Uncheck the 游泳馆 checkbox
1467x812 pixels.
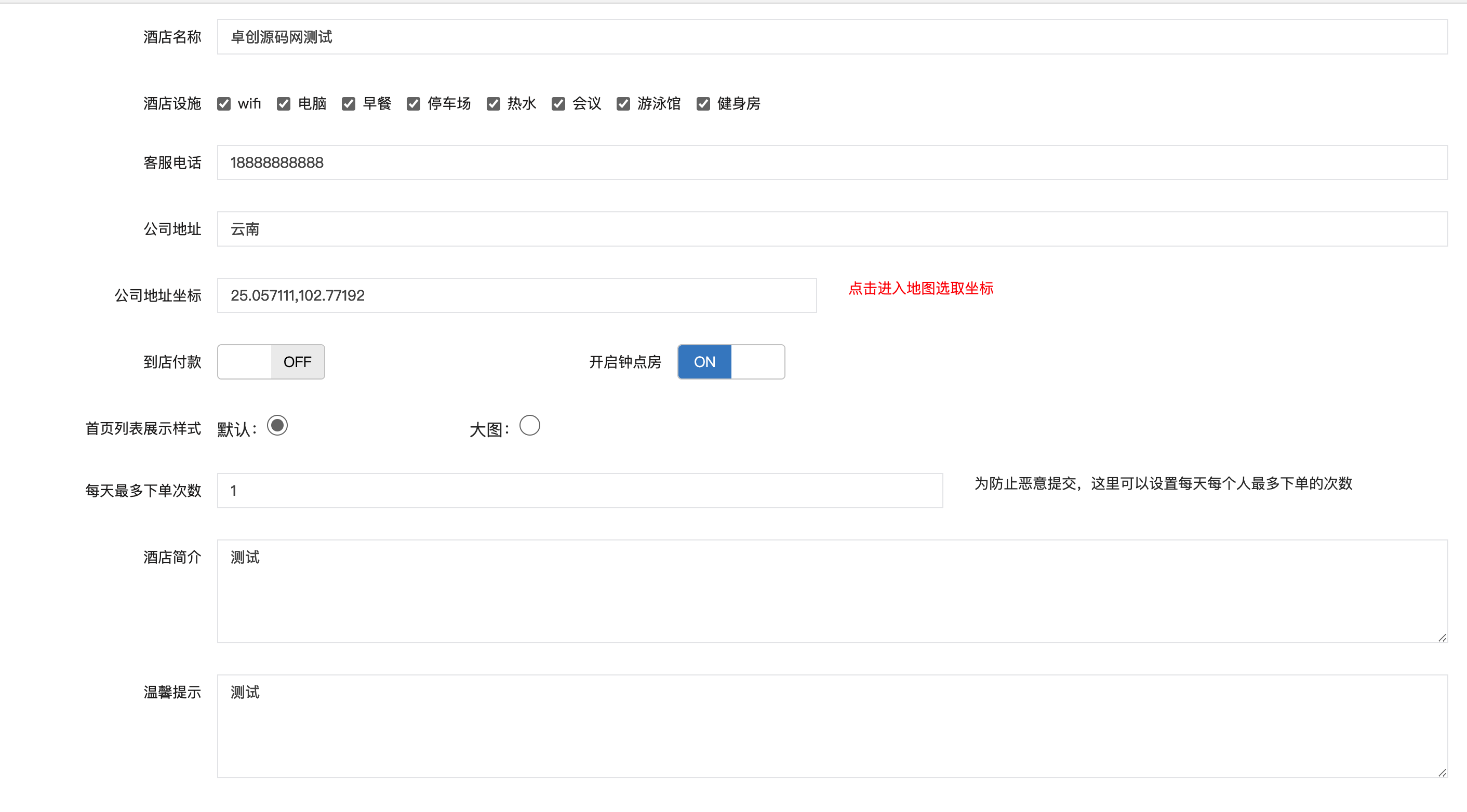point(623,103)
